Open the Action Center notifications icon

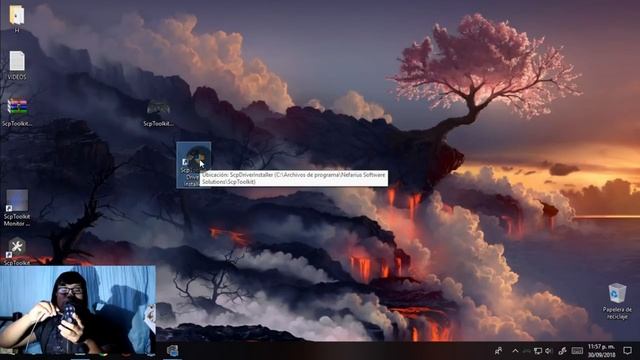click(627, 351)
